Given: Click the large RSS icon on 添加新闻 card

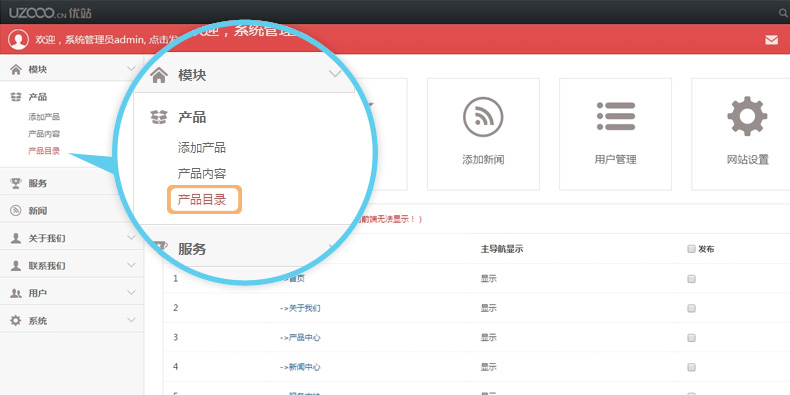Looking at the screenshot, I should point(483,117).
